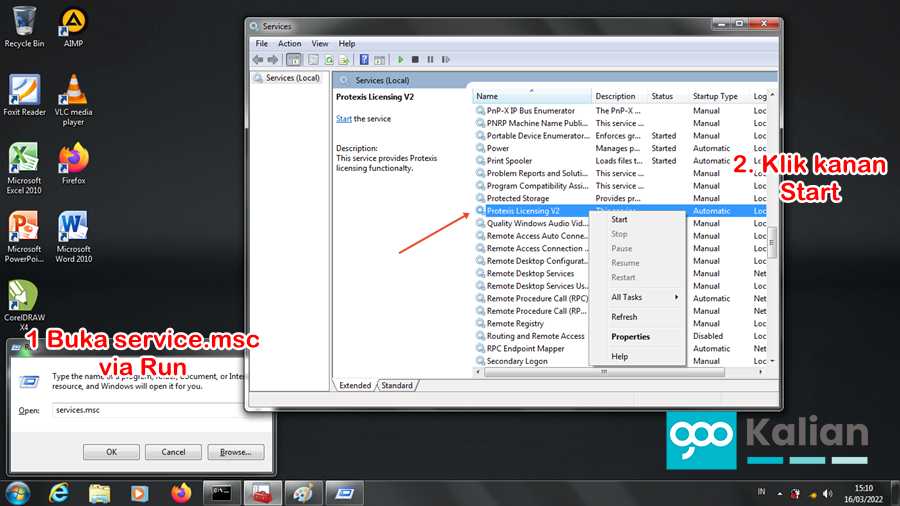The height and width of the screenshot is (506, 900).
Task: Select Properties in the context menu
Action: coord(631,337)
